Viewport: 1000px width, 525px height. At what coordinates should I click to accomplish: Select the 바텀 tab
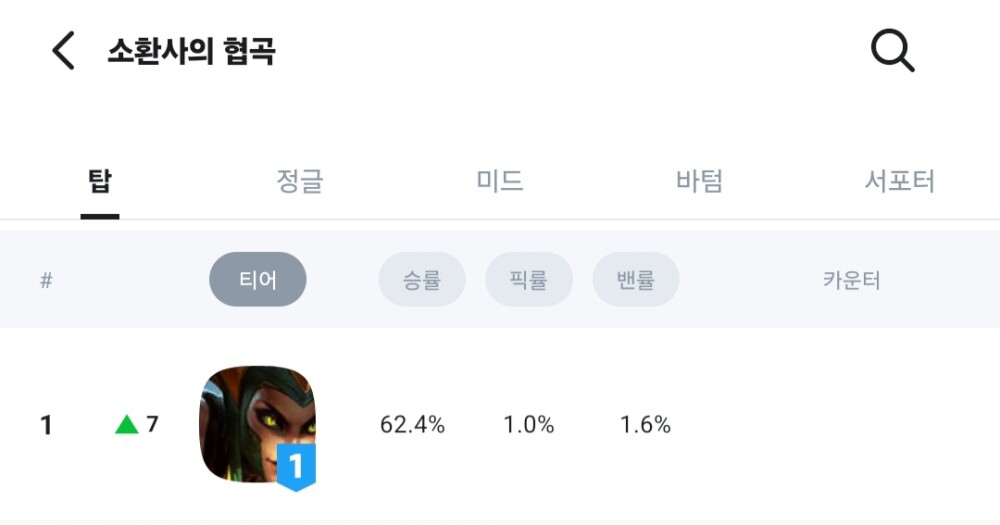[699, 182]
